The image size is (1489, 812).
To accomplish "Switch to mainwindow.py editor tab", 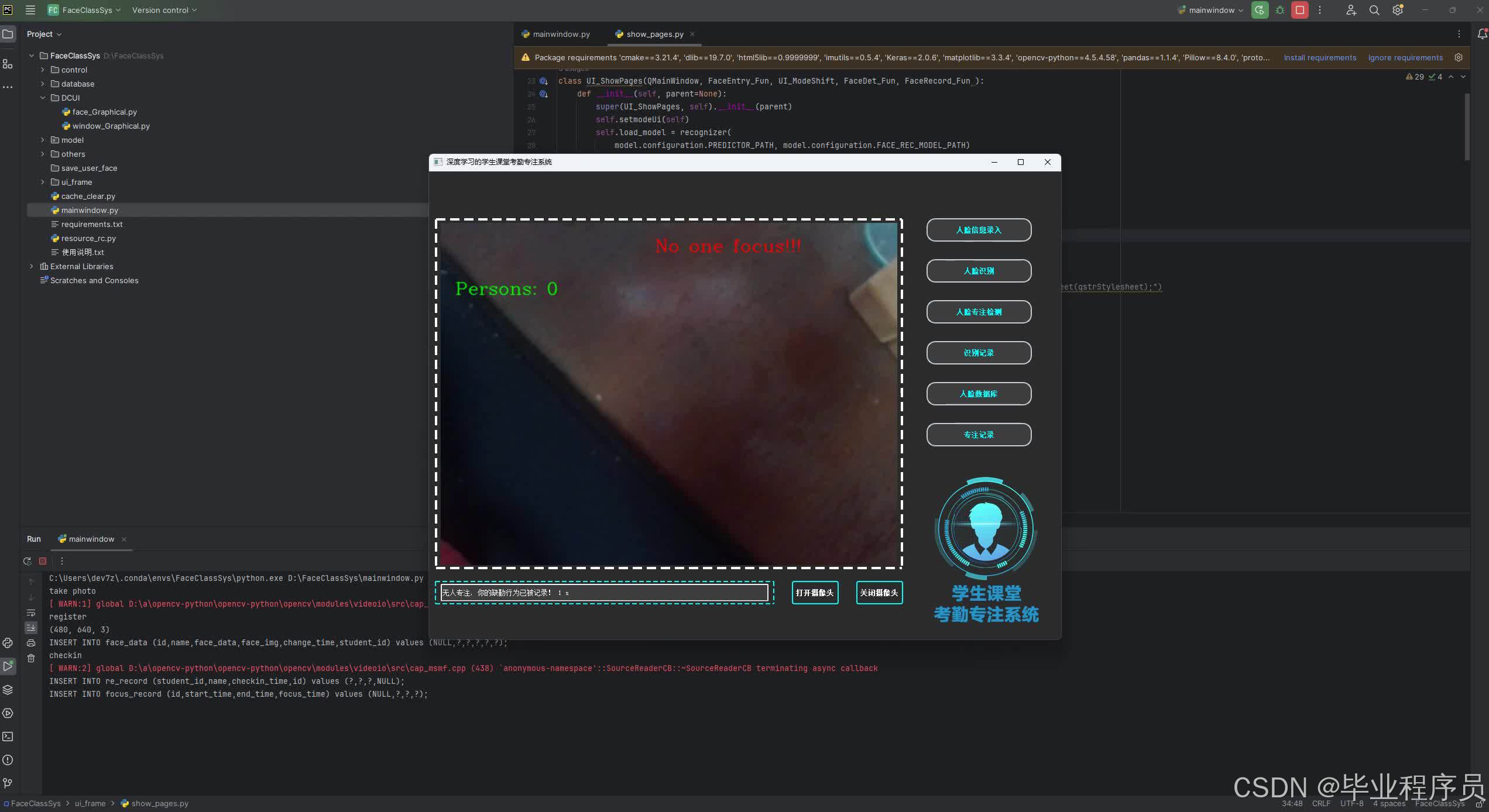I will [556, 34].
